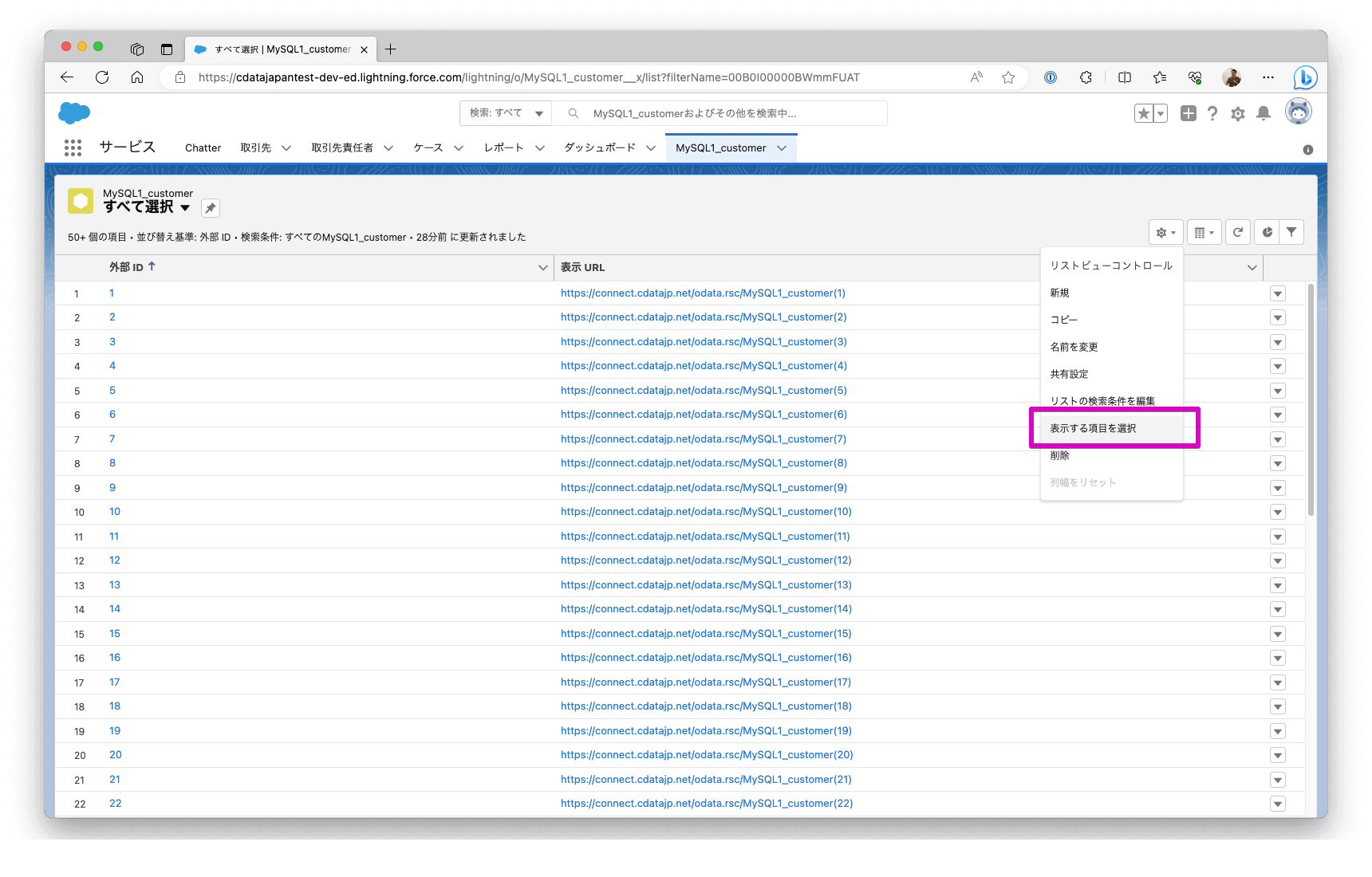Open browser settings and more menu

pyautogui.click(x=1268, y=77)
